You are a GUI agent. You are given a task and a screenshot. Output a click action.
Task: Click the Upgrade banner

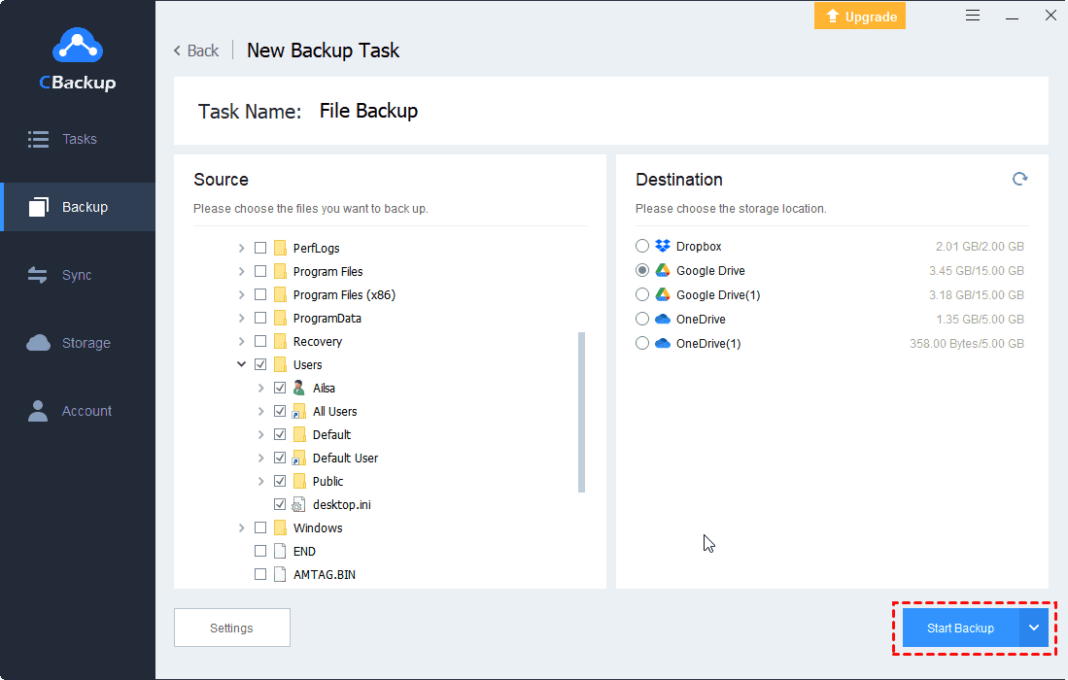tap(859, 15)
